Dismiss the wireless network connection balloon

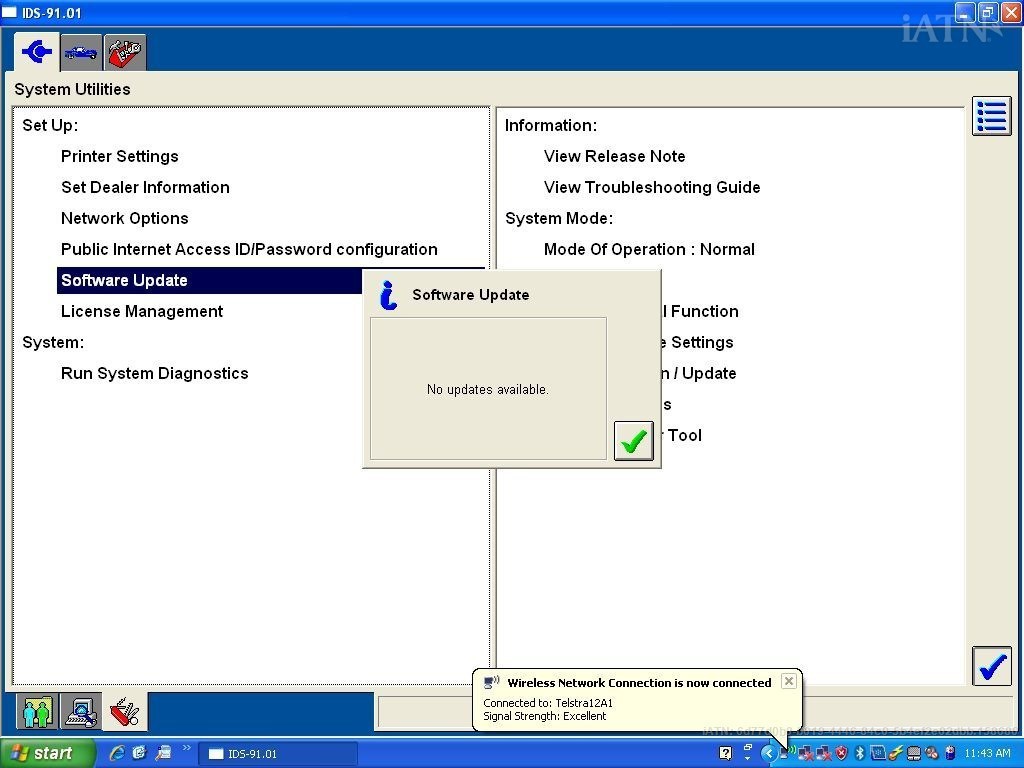(x=789, y=681)
